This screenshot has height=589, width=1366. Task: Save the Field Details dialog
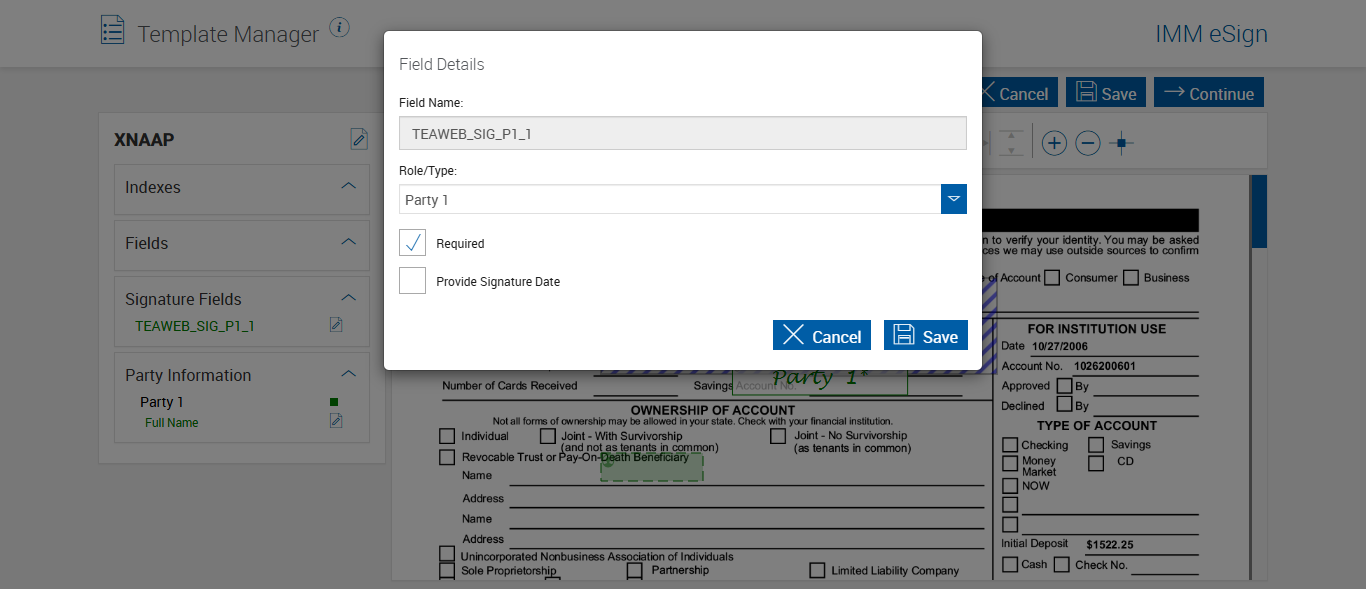[x=926, y=336]
